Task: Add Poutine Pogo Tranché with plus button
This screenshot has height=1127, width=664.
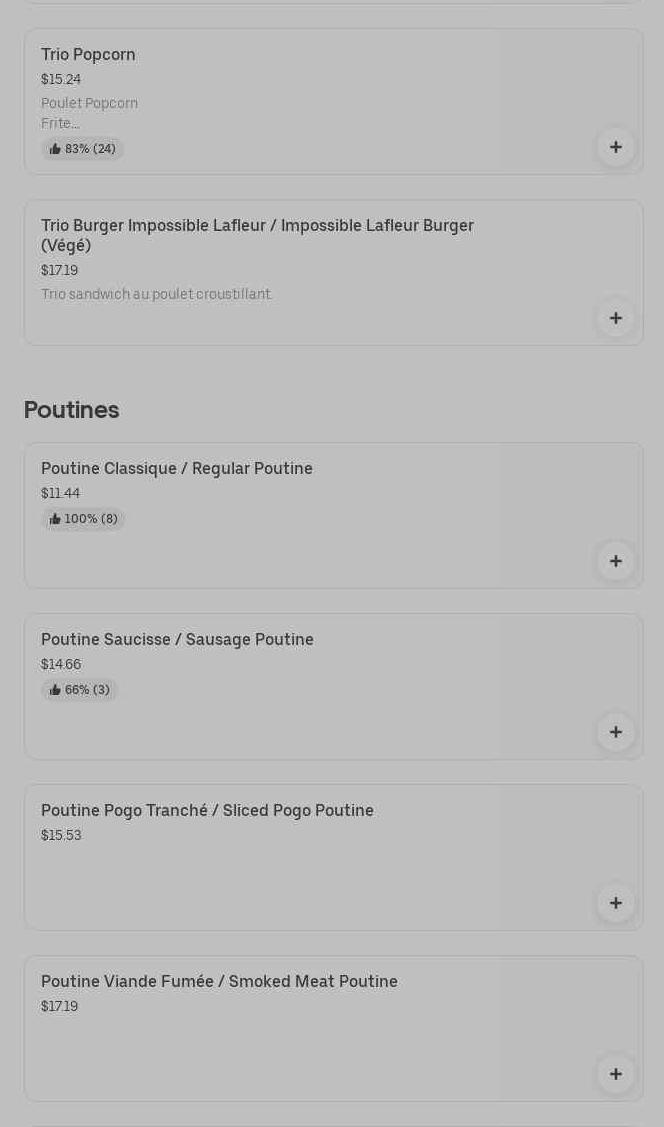Action: (616, 903)
